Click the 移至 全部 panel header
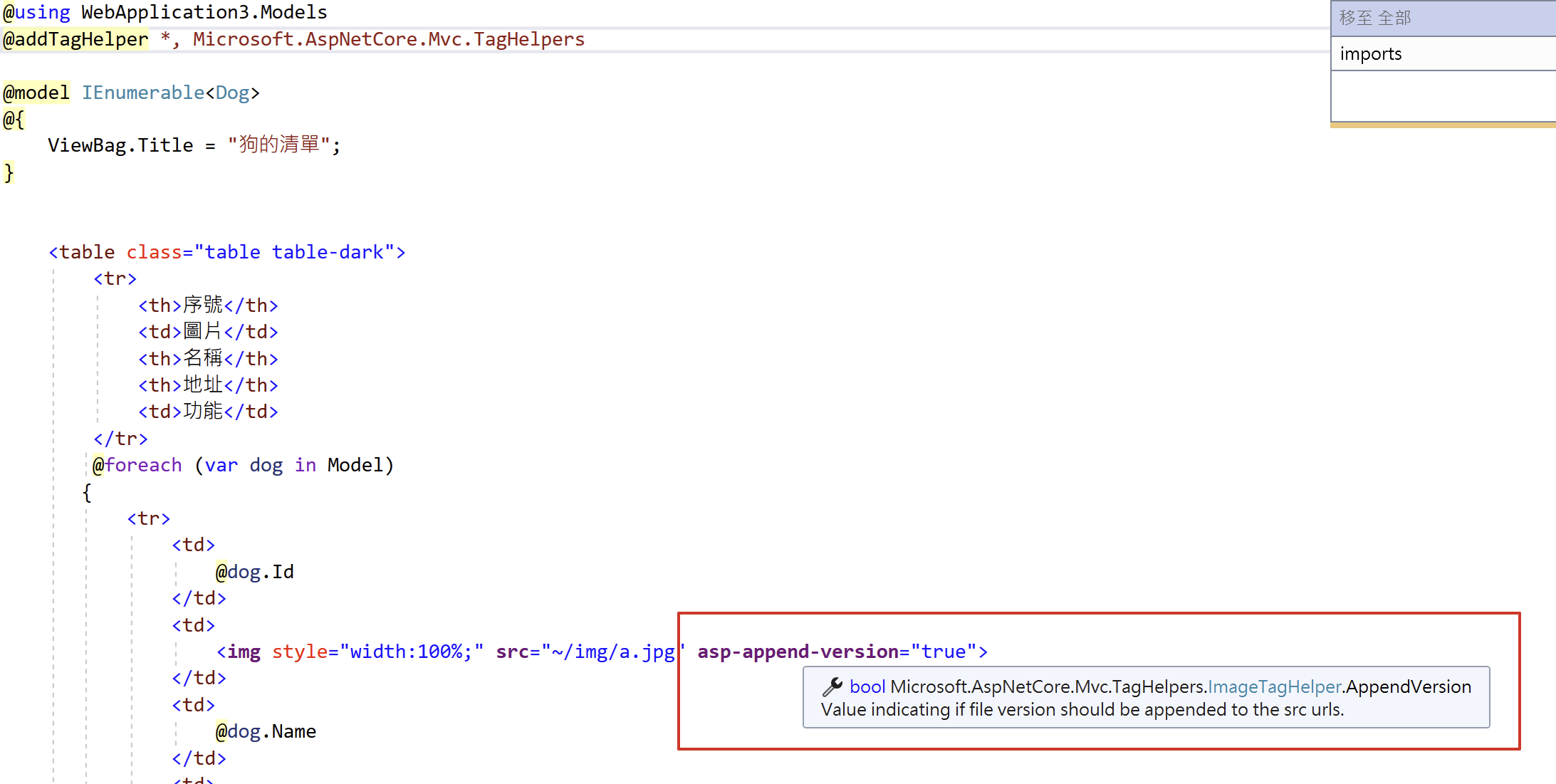Image resolution: width=1556 pixels, height=784 pixels. point(1374,18)
